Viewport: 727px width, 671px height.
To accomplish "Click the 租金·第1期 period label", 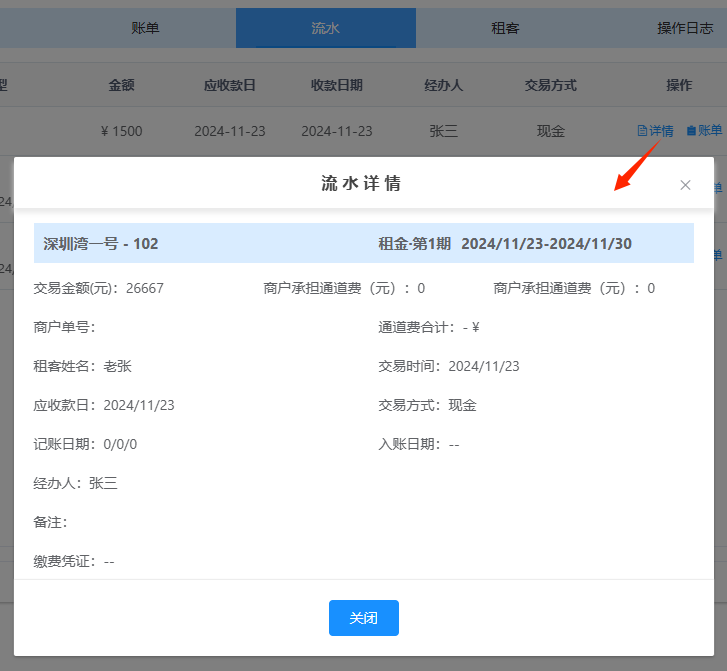I will [414, 243].
